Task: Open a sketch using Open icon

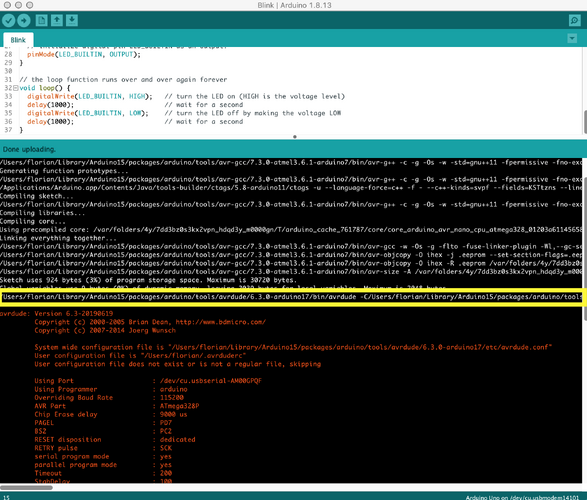Action: [57, 20]
